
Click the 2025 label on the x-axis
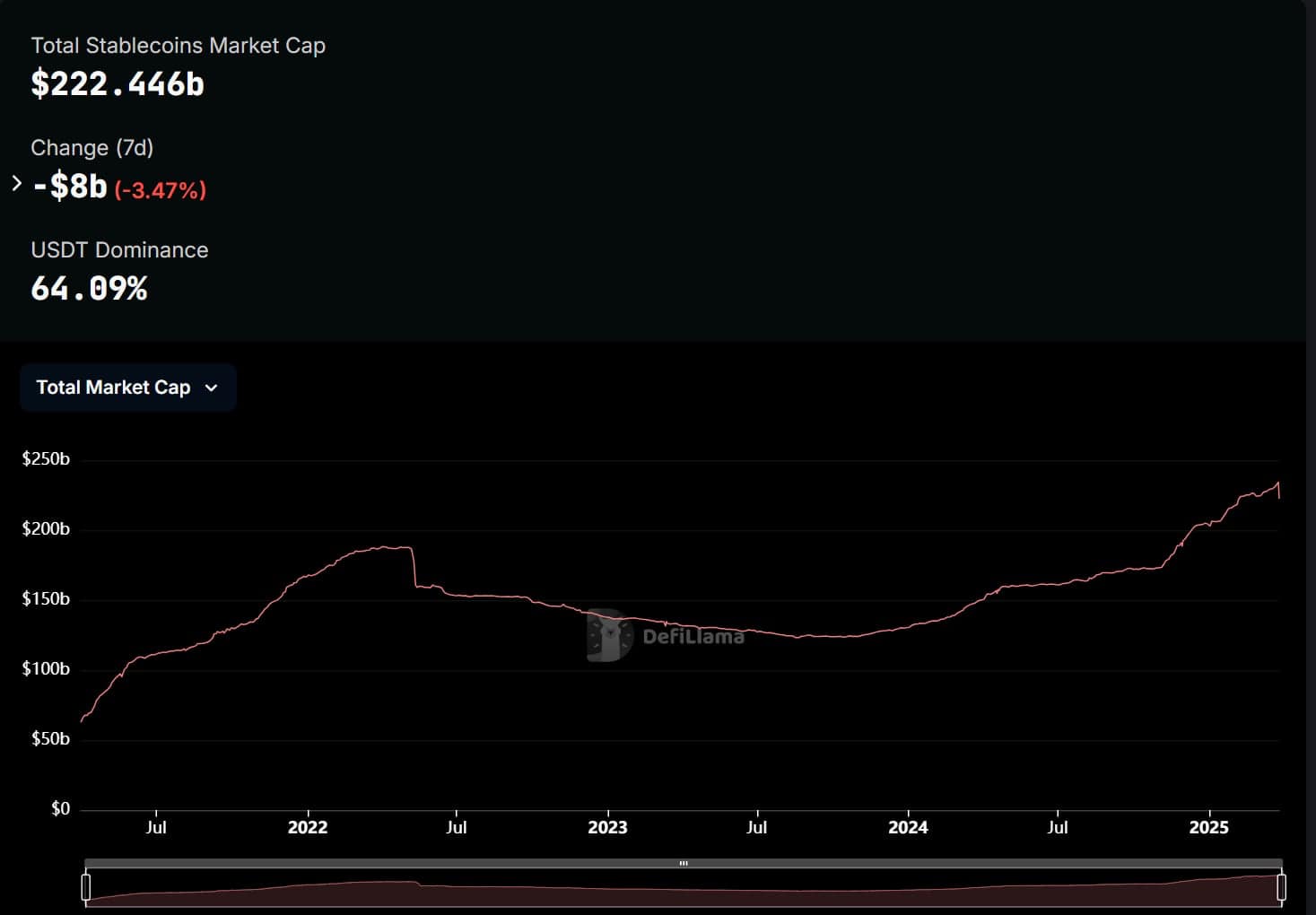(x=1208, y=827)
